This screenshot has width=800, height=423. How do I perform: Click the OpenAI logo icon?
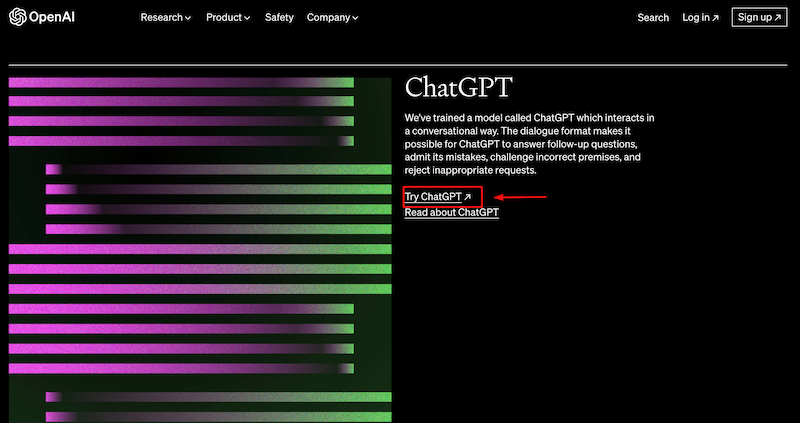click(x=17, y=17)
